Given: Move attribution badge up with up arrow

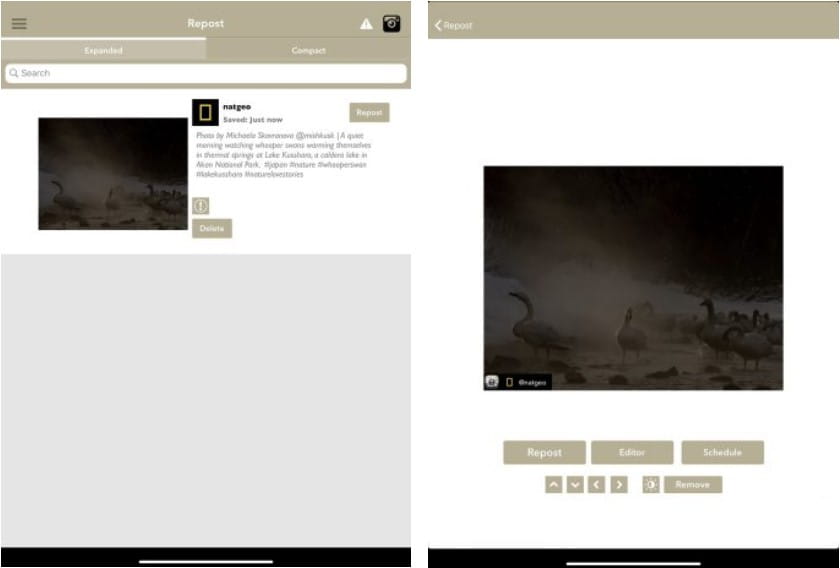Looking at the screenshot, I should (553, 485).
